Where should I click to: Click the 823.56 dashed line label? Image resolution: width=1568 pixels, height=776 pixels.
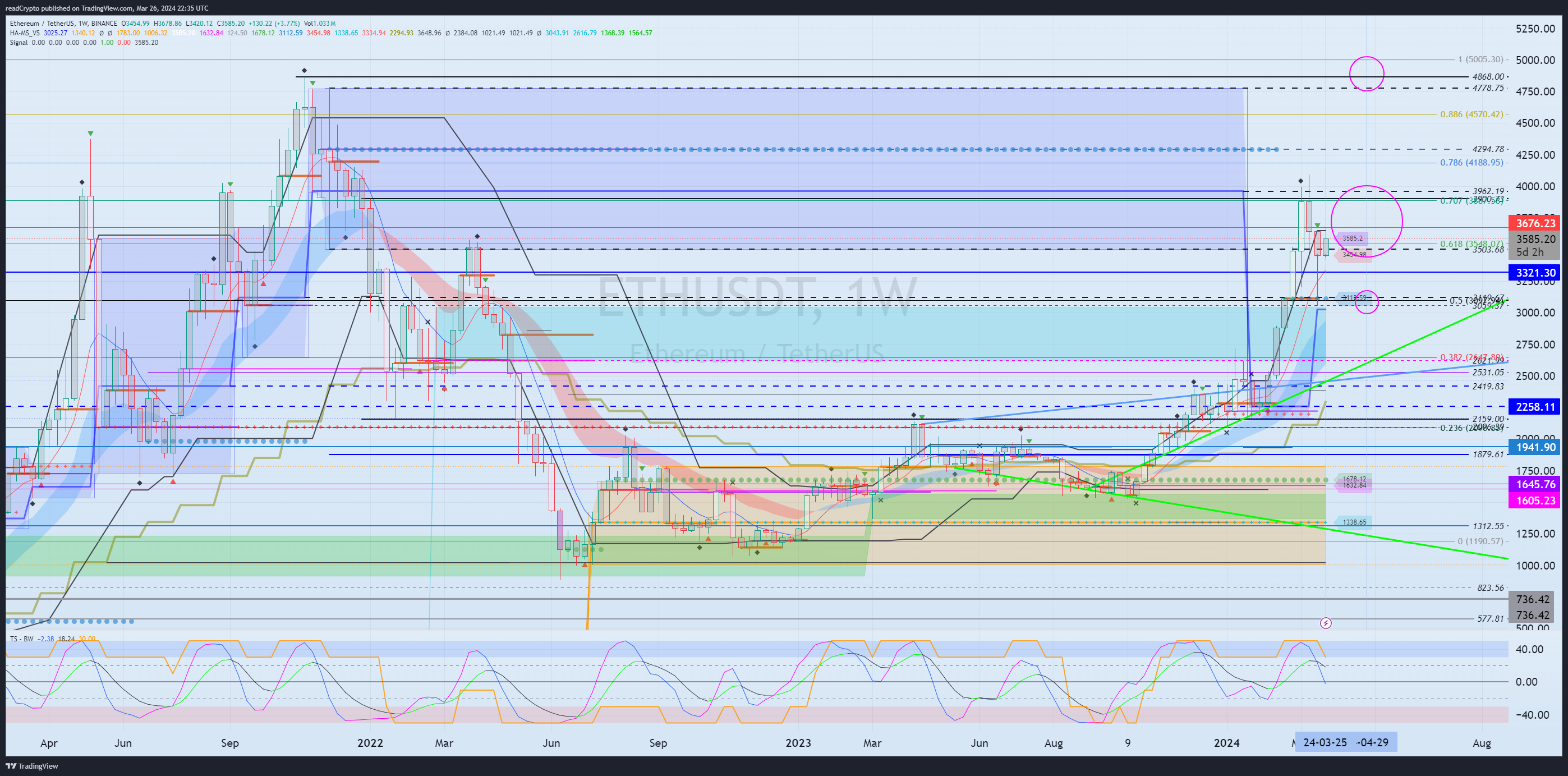tap(1491, 588)
